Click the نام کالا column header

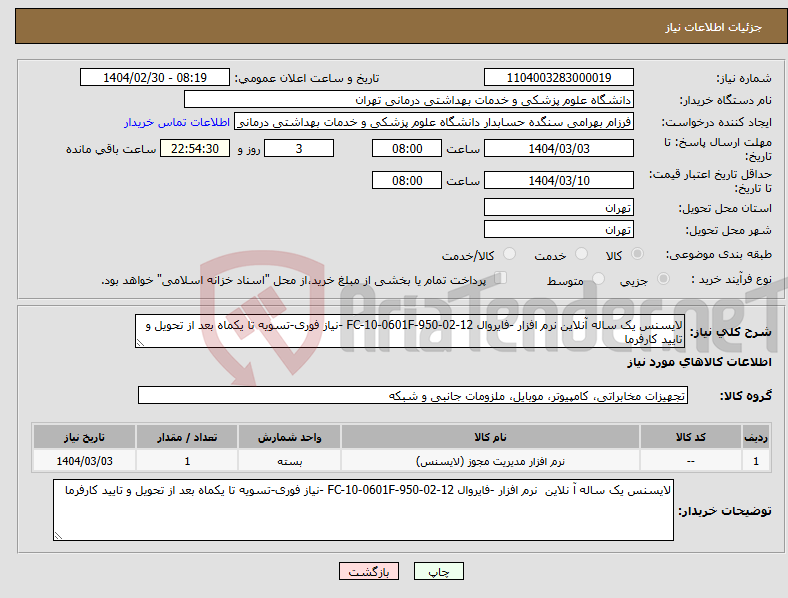tap(490, 437)
